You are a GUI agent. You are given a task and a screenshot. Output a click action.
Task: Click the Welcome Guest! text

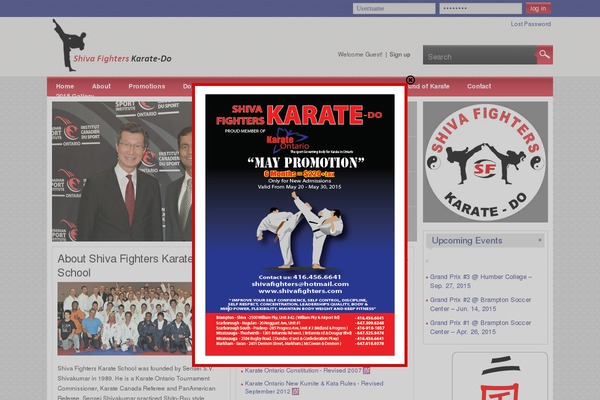coord(360,54)
